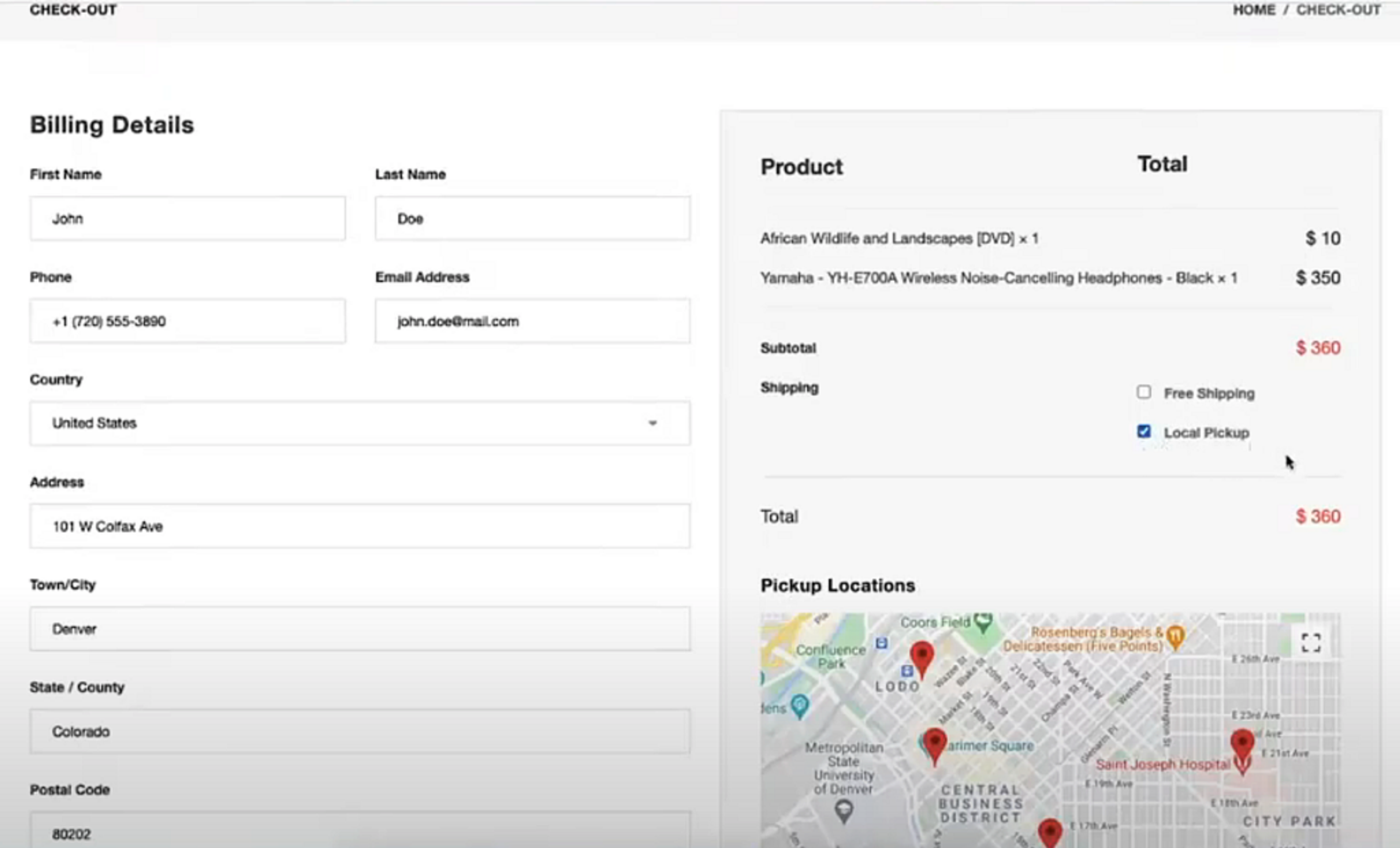Enable the Free Shipping checkbox
The image size is (1400, 848).
point(1144,392)
